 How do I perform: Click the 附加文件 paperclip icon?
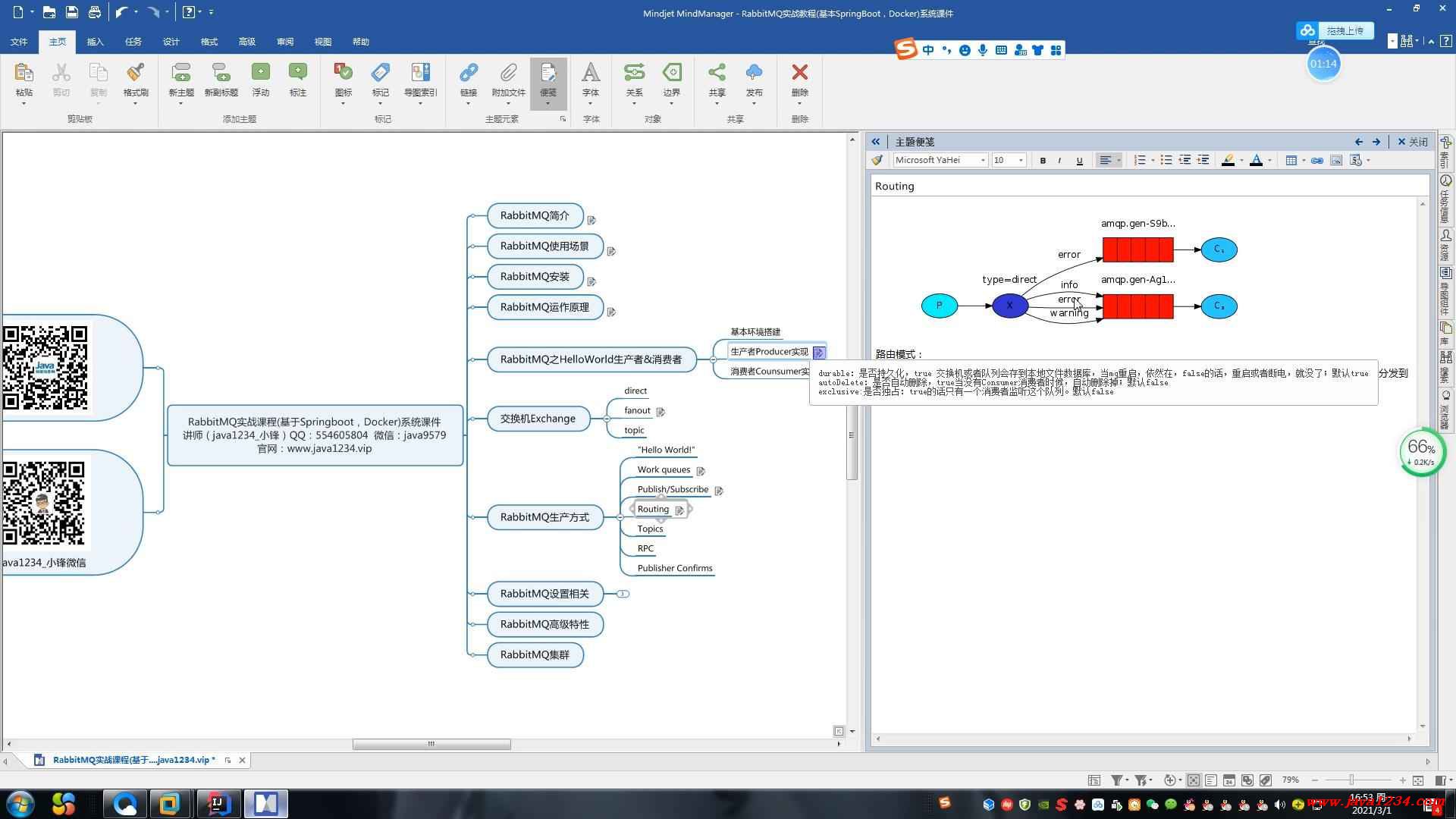coord(508,73)
